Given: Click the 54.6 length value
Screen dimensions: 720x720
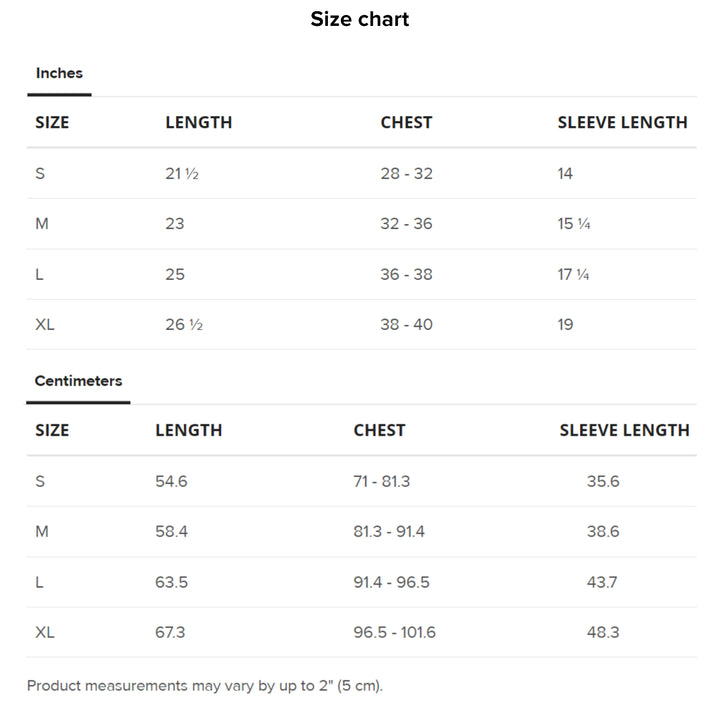Looking at the screenshot, I should (x=171, y=481).
